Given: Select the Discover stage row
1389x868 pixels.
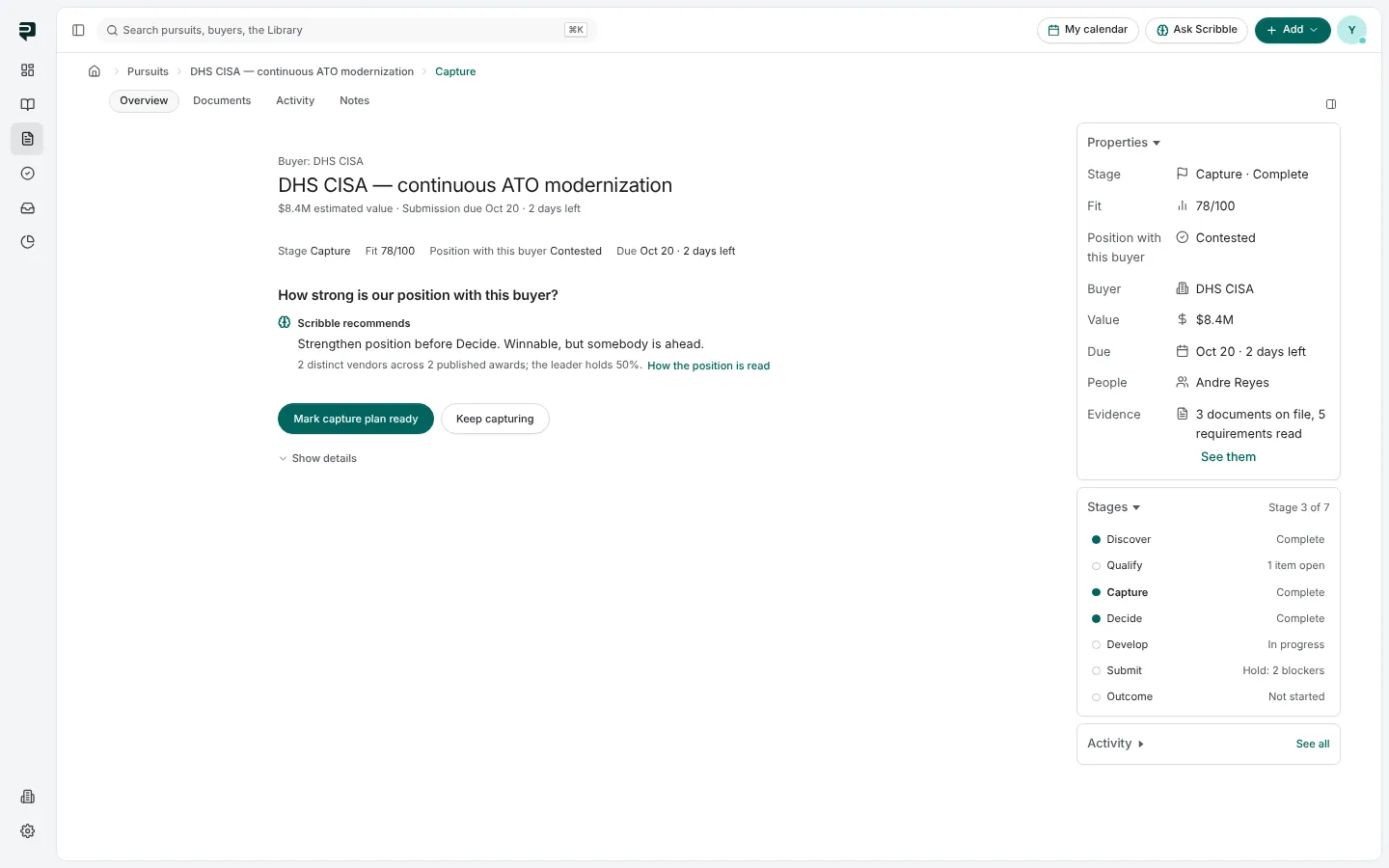Looking at the screenshot, I should click(1209, 540).
